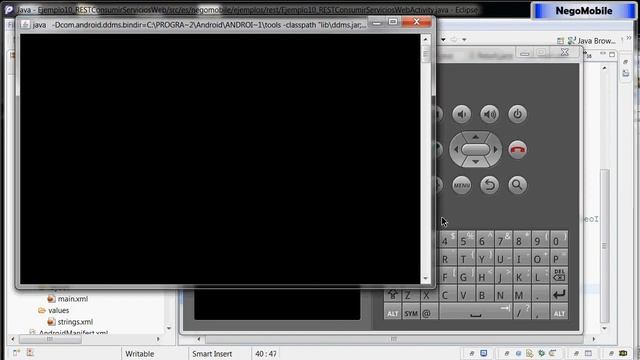640x360 pixels.
Task: Tap the emulator MENU button
Action: click(462, 185)
